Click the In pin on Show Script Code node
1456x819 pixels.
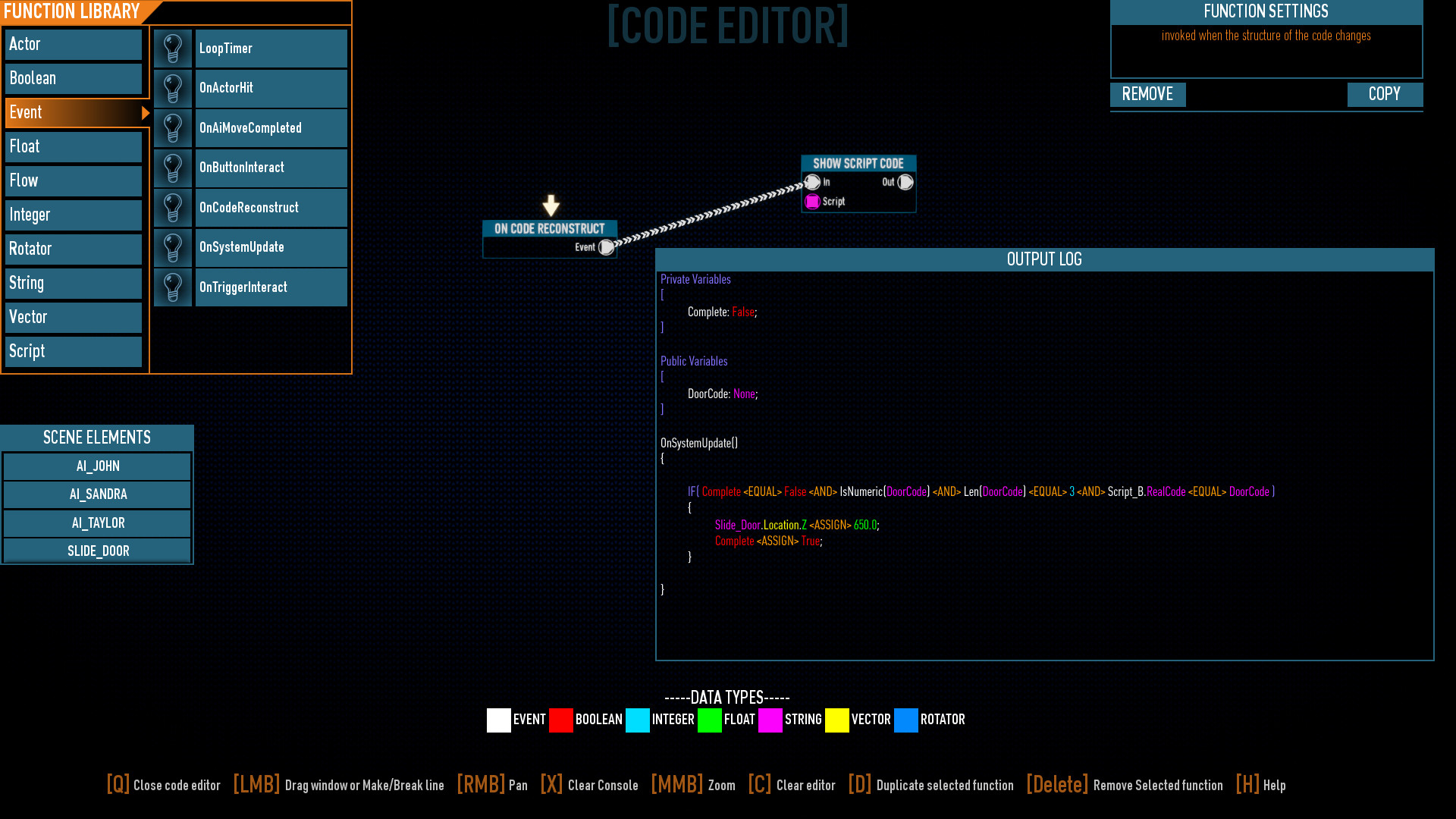point(812,182)
